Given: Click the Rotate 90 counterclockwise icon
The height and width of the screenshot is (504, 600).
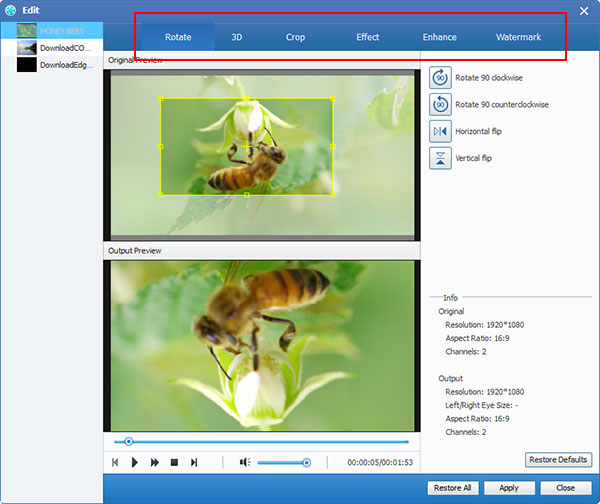Looking at the screenshot, I should point(440,104).
